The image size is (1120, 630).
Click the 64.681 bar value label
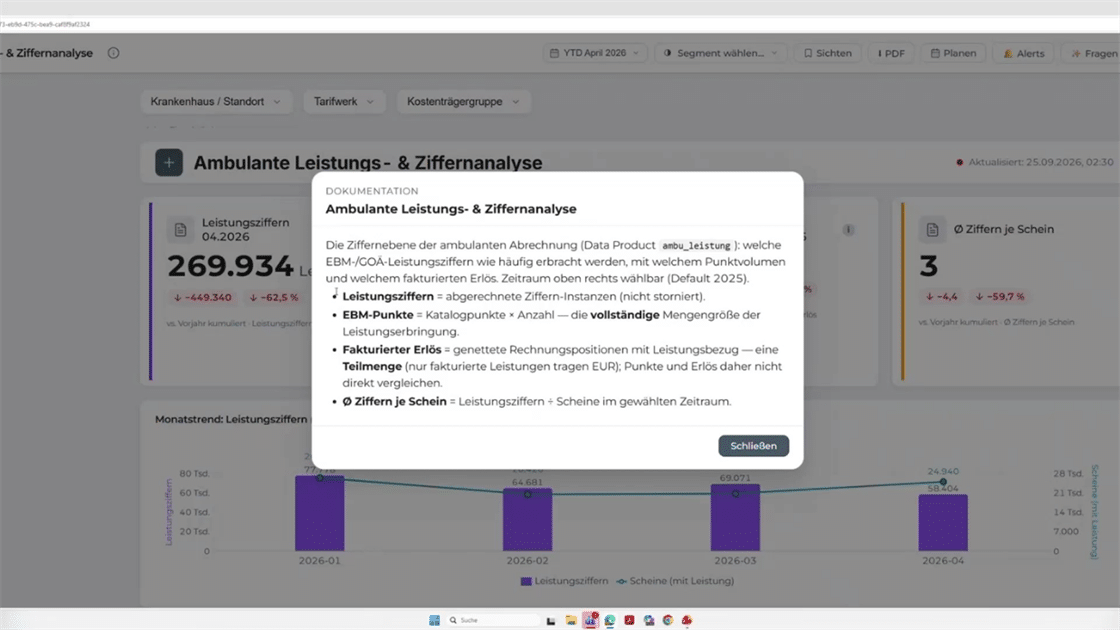[x=527, y=482]
